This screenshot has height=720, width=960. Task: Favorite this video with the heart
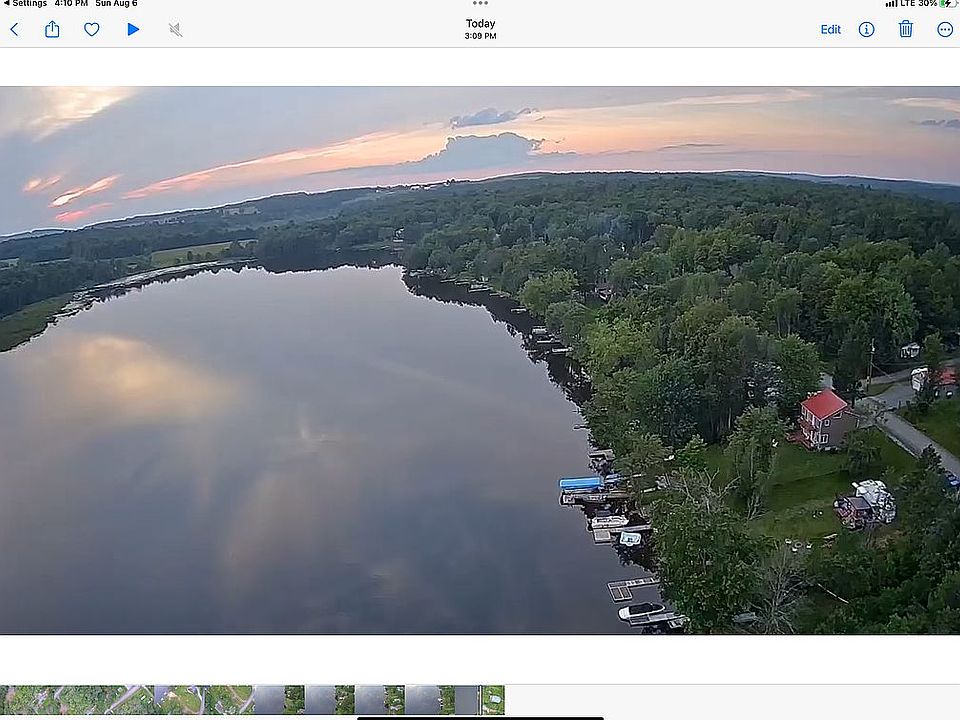(x=91, y=30)
